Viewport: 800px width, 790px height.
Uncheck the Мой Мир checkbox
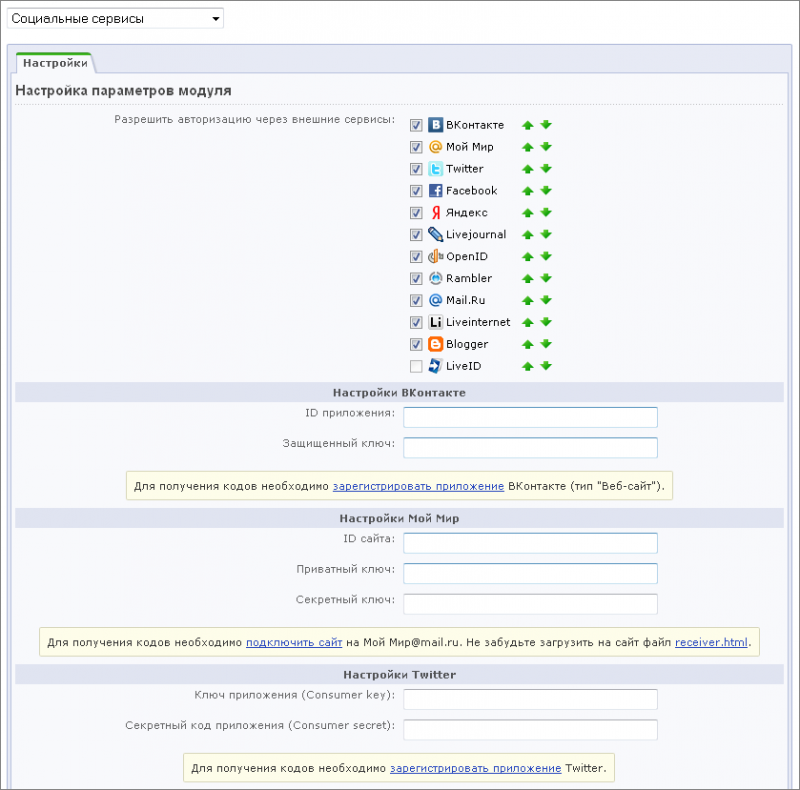pyautogui.click(x=416, y=147)
